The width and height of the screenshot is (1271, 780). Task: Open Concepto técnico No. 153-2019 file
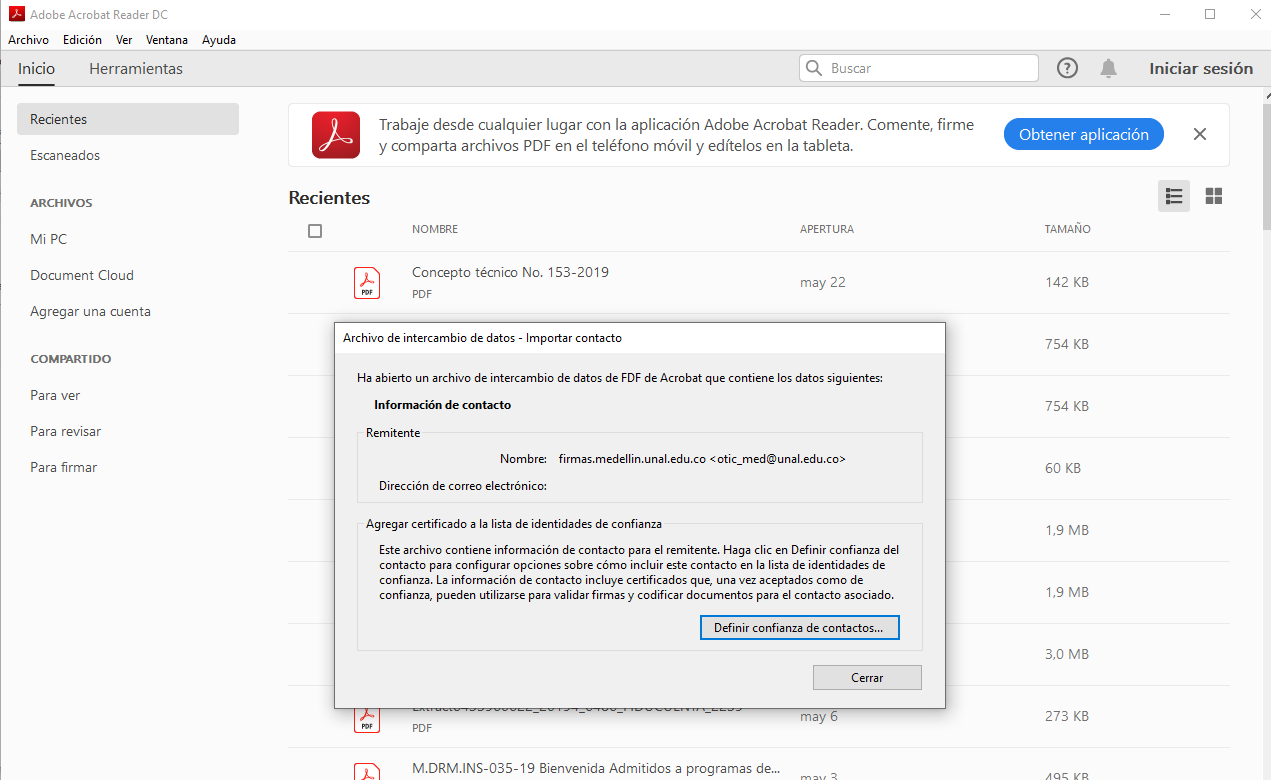(510, 272)
